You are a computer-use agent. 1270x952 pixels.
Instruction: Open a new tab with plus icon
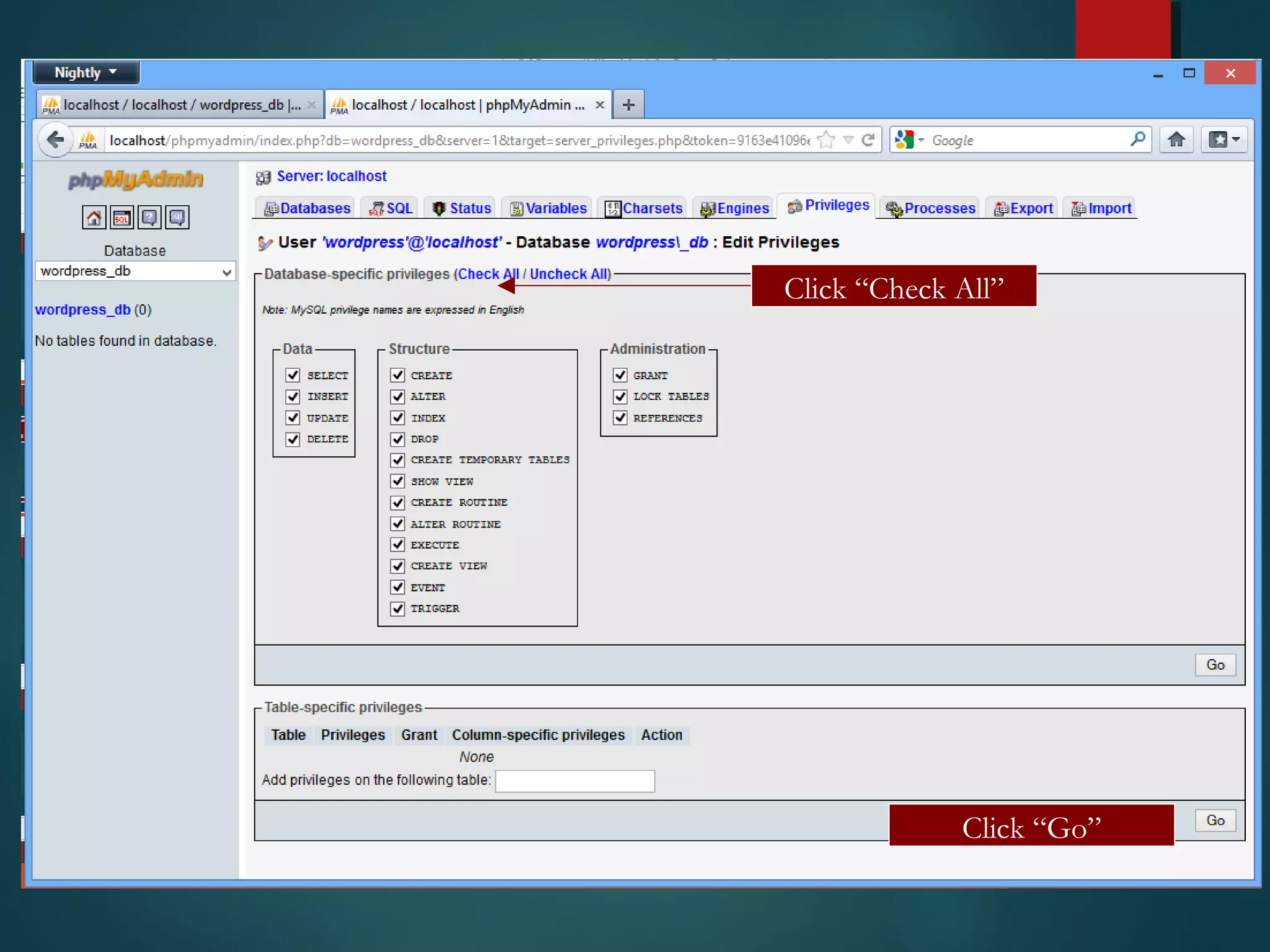(x=628, y=105)
